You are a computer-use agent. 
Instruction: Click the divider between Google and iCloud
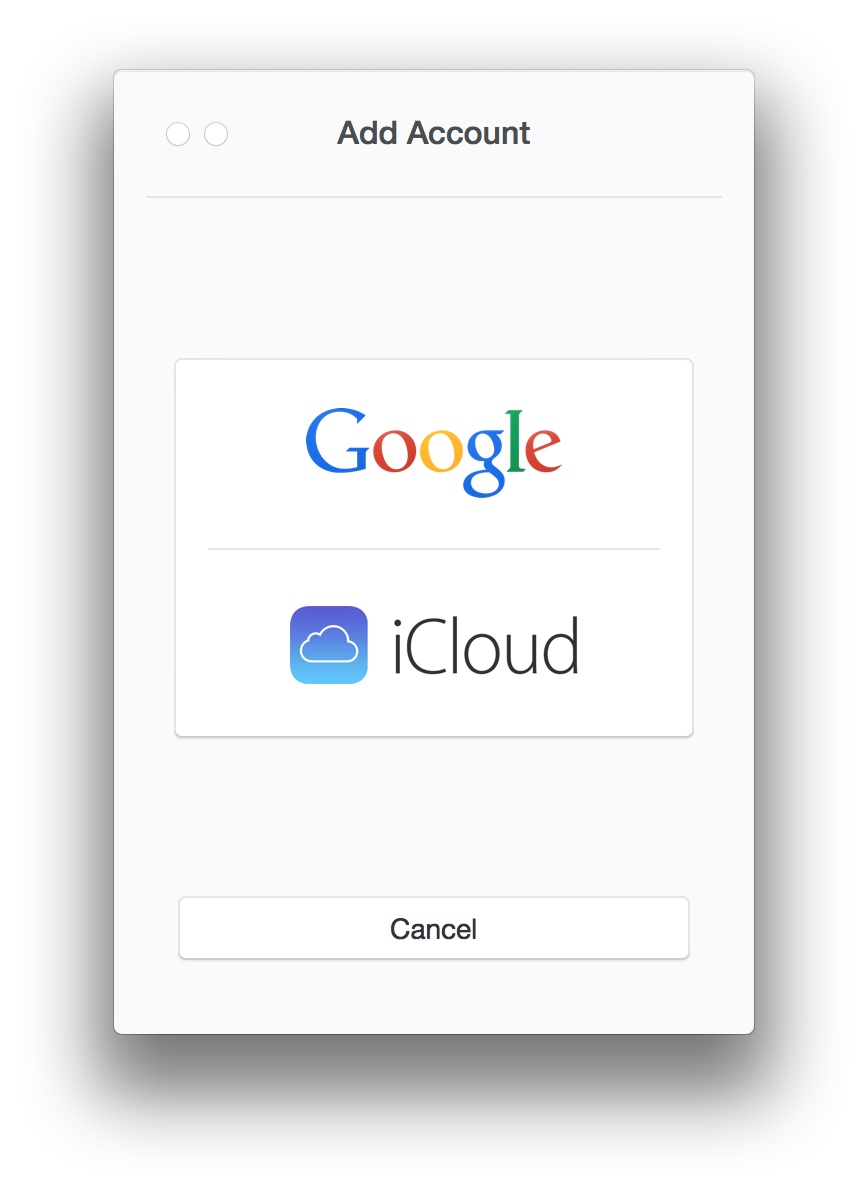pyautogui.click(x=434, y=548)
